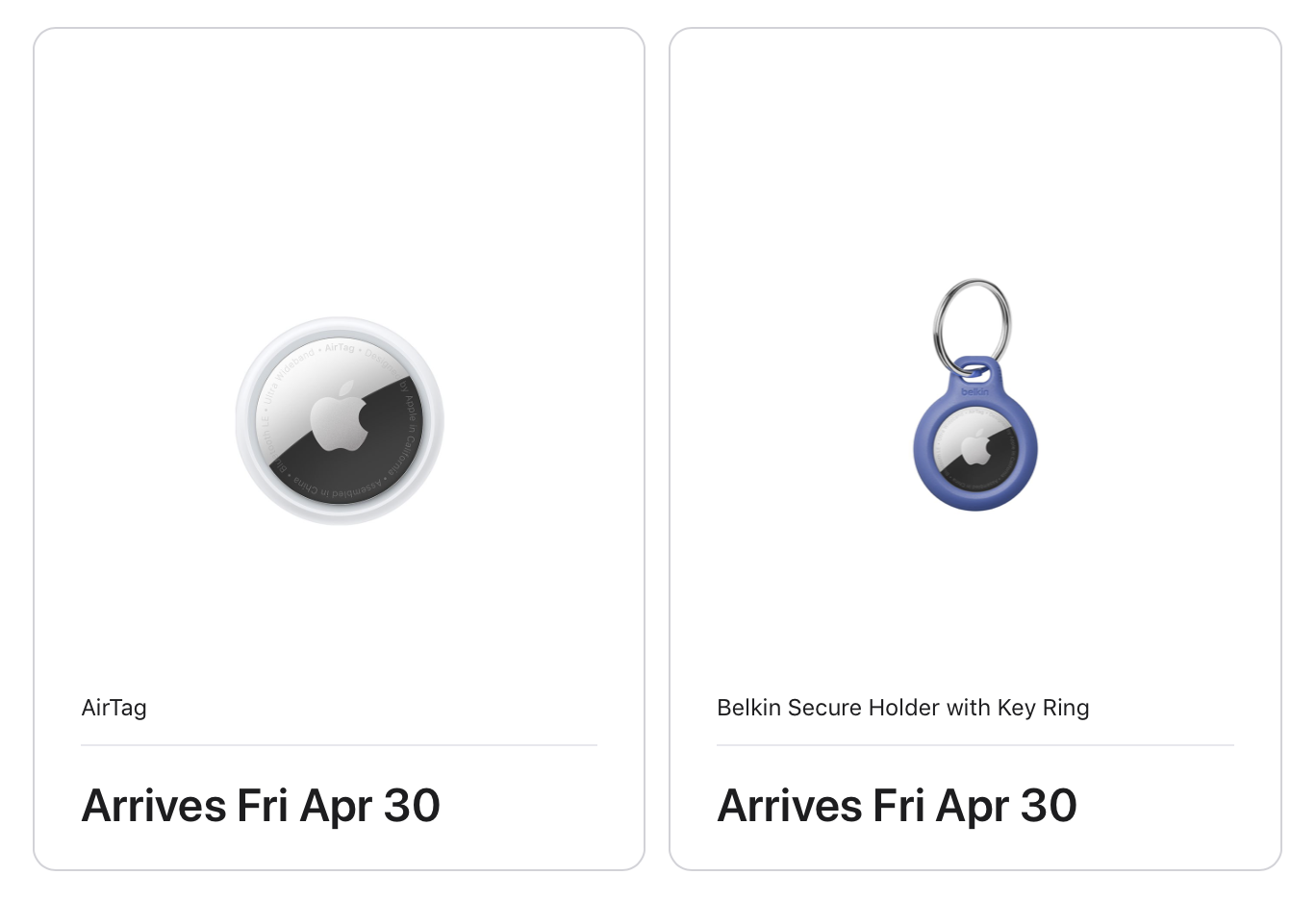Click the Apple logo inside the blue holder
The image size is (1316, 900).
975,448
